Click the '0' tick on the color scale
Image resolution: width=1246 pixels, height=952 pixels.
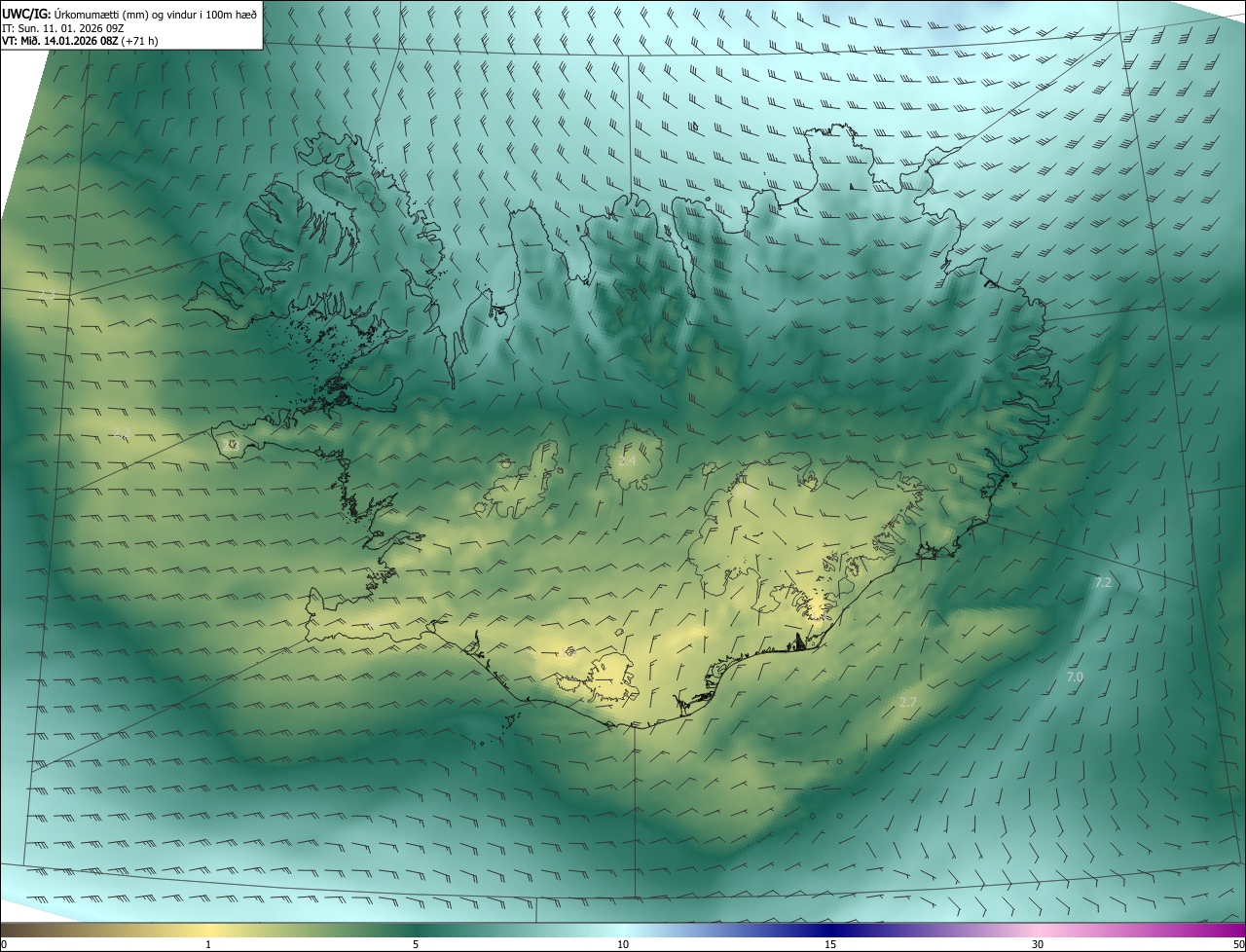pyautogui.click(x=4, y=944)
